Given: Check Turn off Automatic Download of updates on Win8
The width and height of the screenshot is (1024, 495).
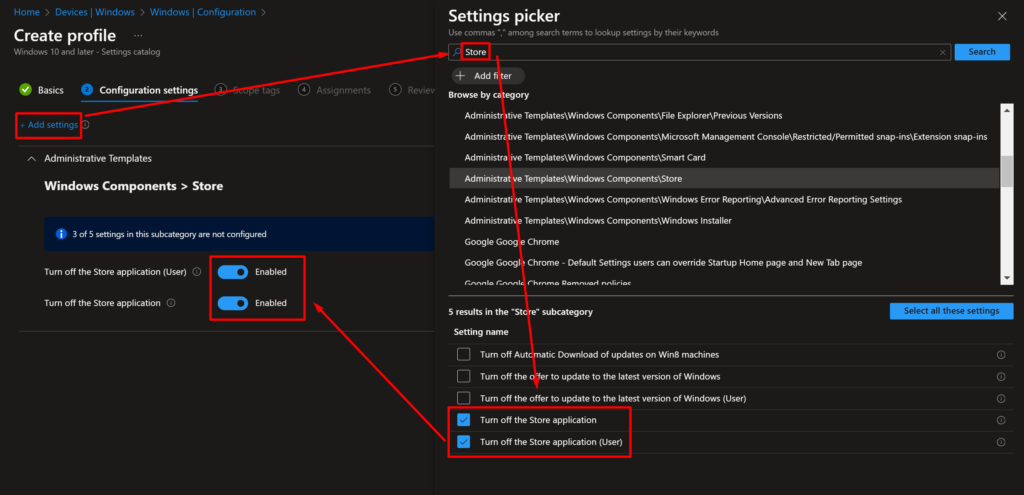Looking at the screenshot, I should [464, 355].
